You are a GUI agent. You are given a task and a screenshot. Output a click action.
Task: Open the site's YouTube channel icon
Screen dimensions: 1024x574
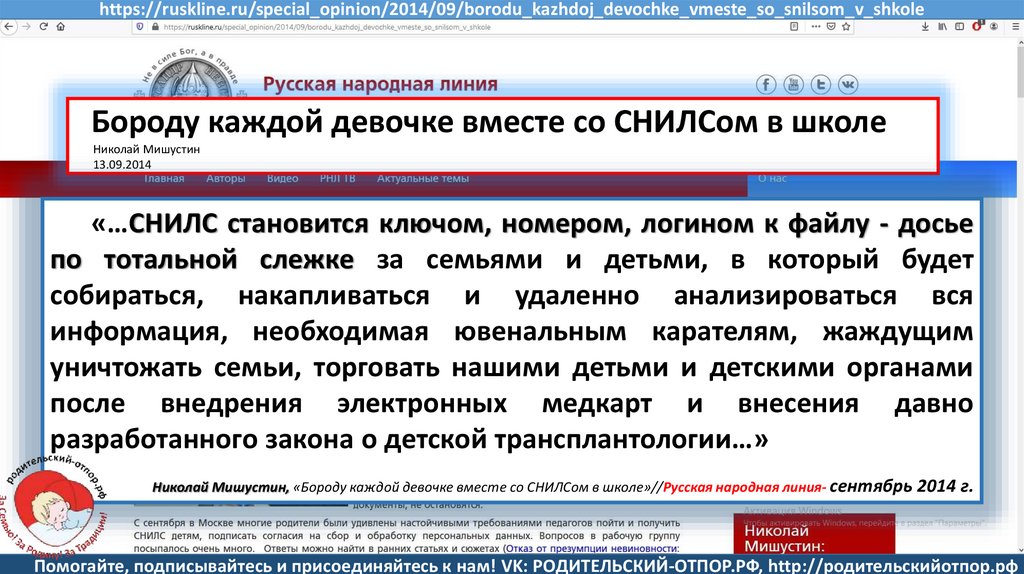tap(793, 84)
